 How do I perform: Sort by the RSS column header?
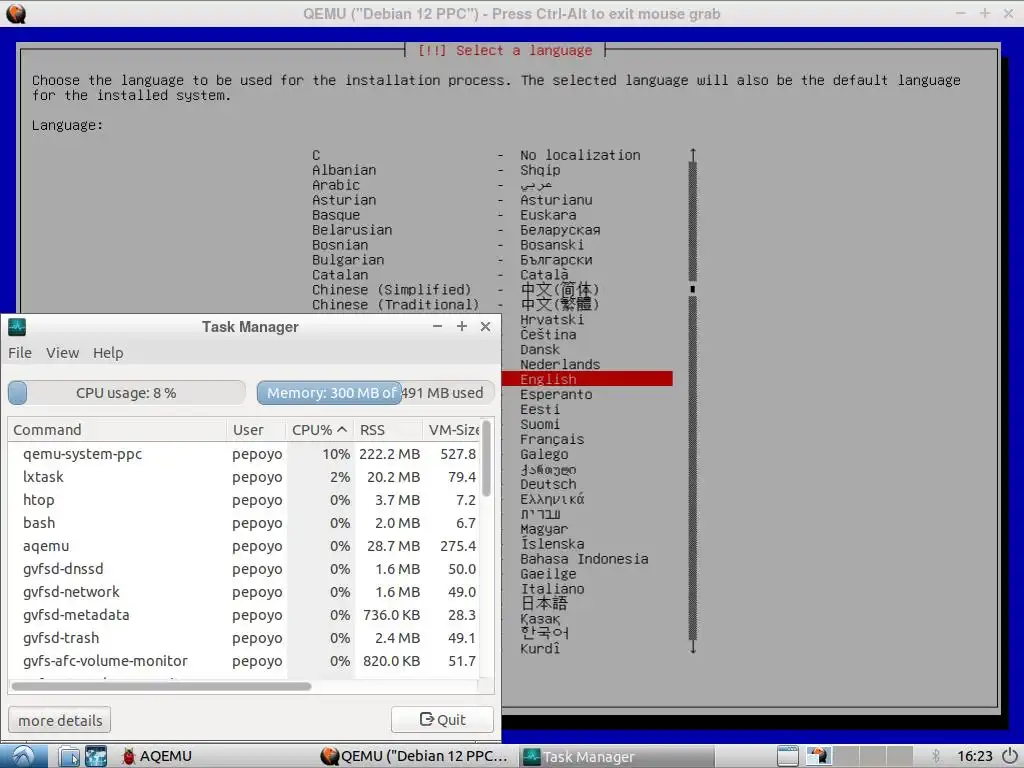(x=387, y=430)
